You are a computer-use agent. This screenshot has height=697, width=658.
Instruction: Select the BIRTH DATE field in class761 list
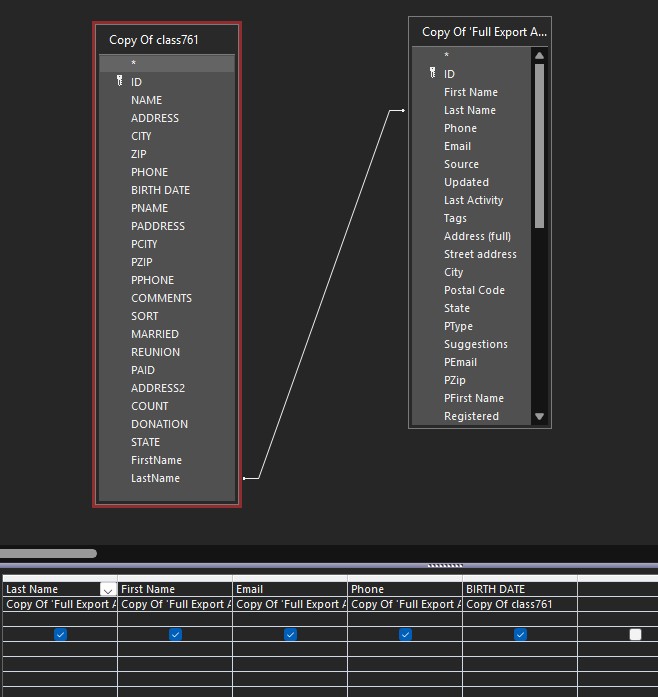pyautogui.click(x=160, y=190)
